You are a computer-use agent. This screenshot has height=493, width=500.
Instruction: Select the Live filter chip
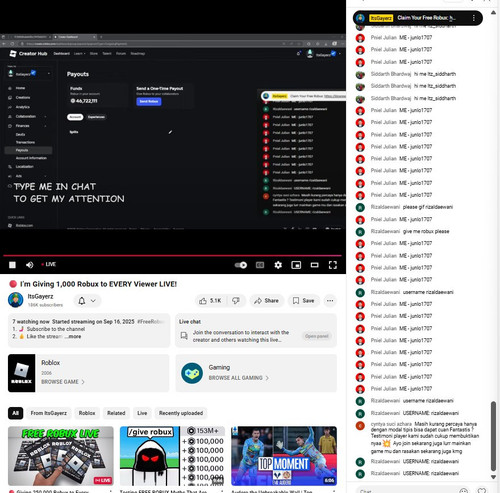[142, 413]
